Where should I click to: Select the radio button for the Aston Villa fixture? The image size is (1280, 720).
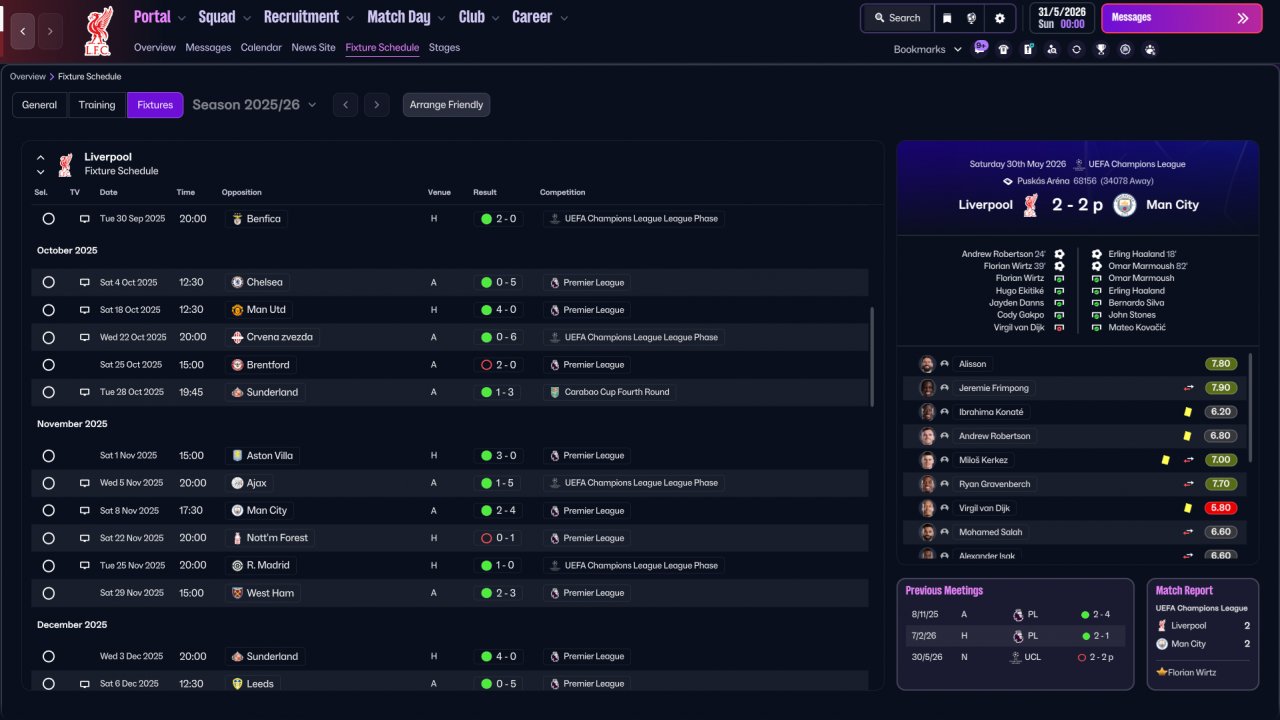pyautogui.click(x=48, y=456)
